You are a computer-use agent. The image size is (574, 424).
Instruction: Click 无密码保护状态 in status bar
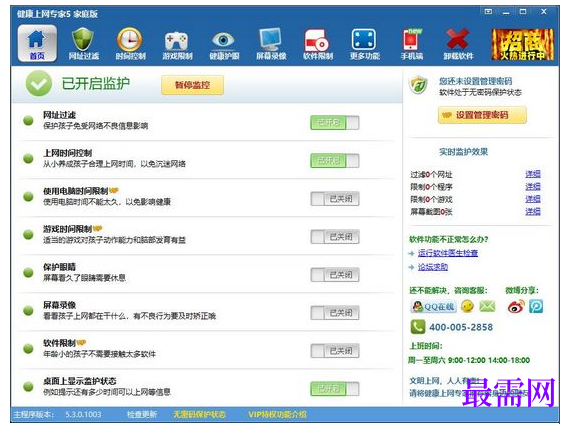(200, 414)
